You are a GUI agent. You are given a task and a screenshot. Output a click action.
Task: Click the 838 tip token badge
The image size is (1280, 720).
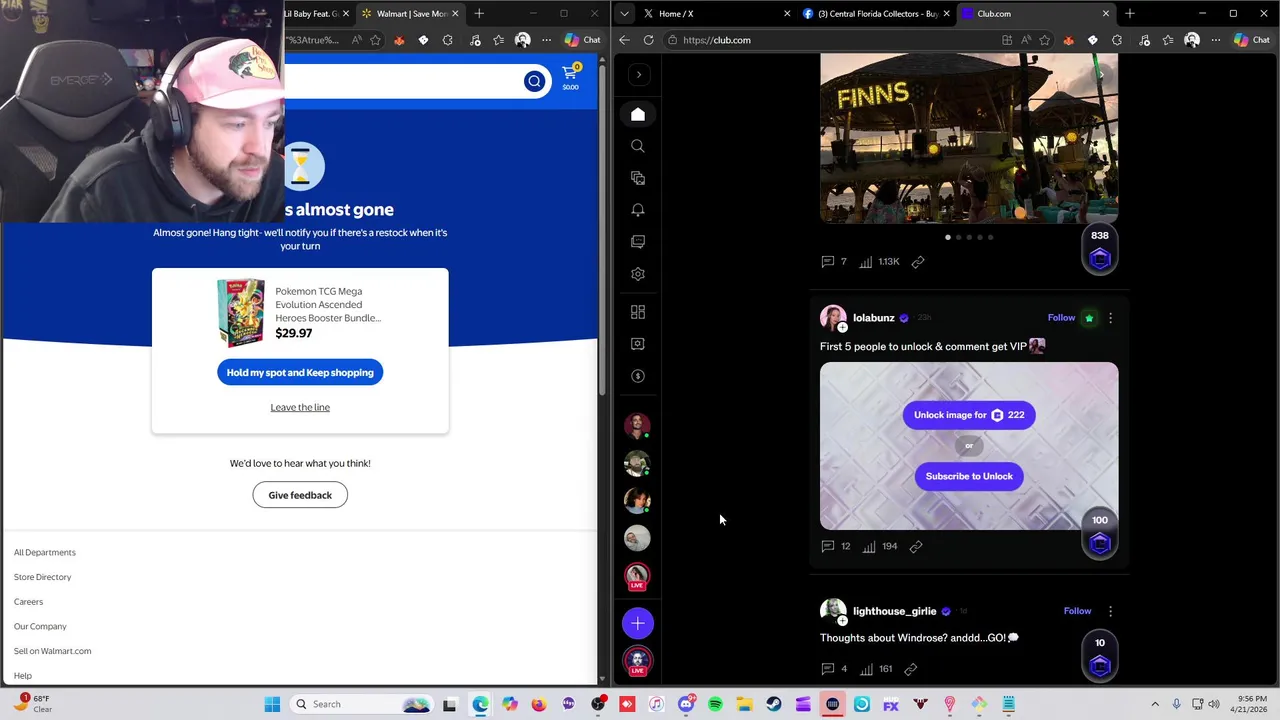(1100, 250)
